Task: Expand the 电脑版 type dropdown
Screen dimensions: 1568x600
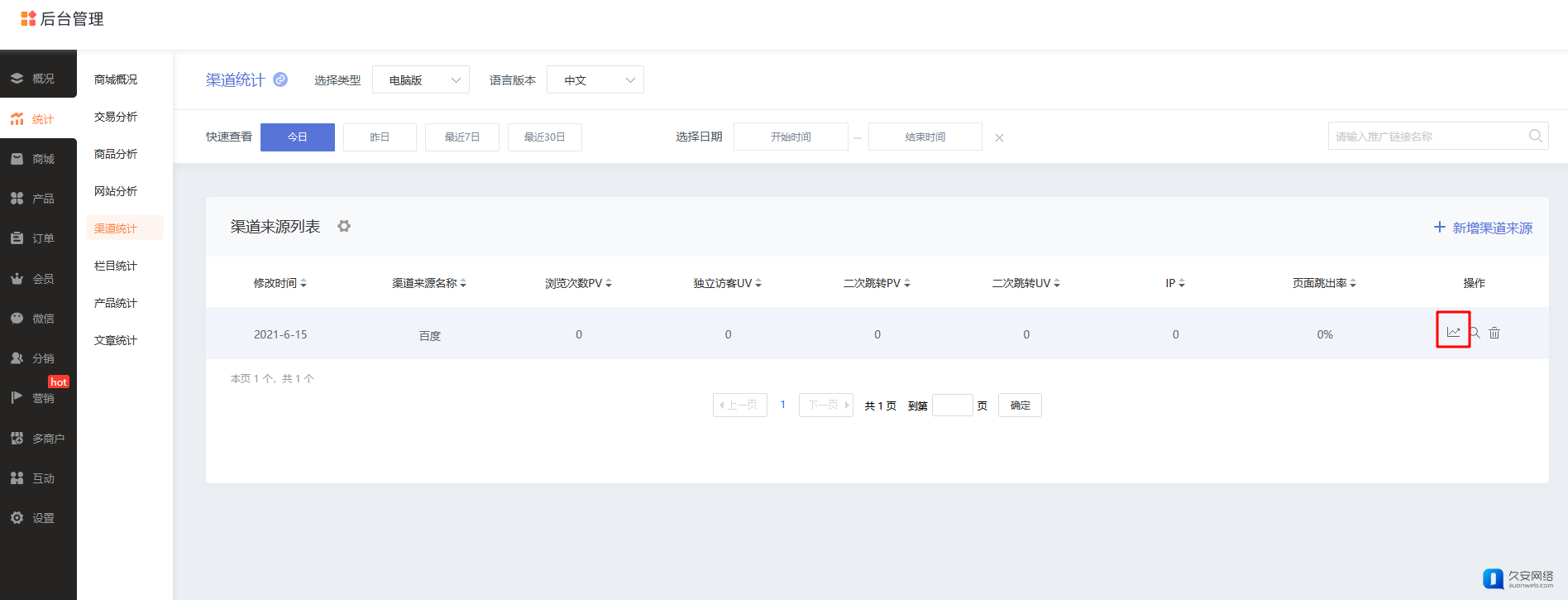Action: point(421,80)
